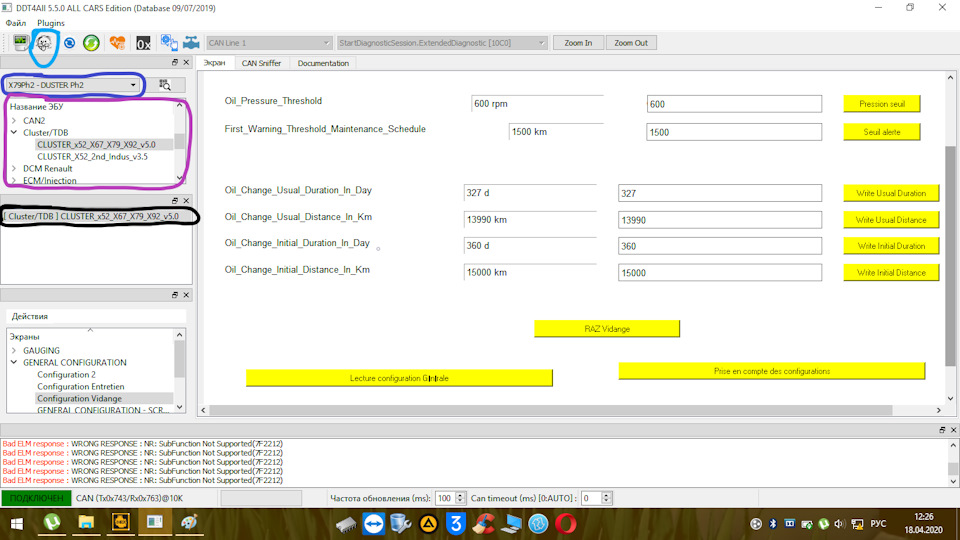Click the blue valve icon in toolbar

click(192, 43)
